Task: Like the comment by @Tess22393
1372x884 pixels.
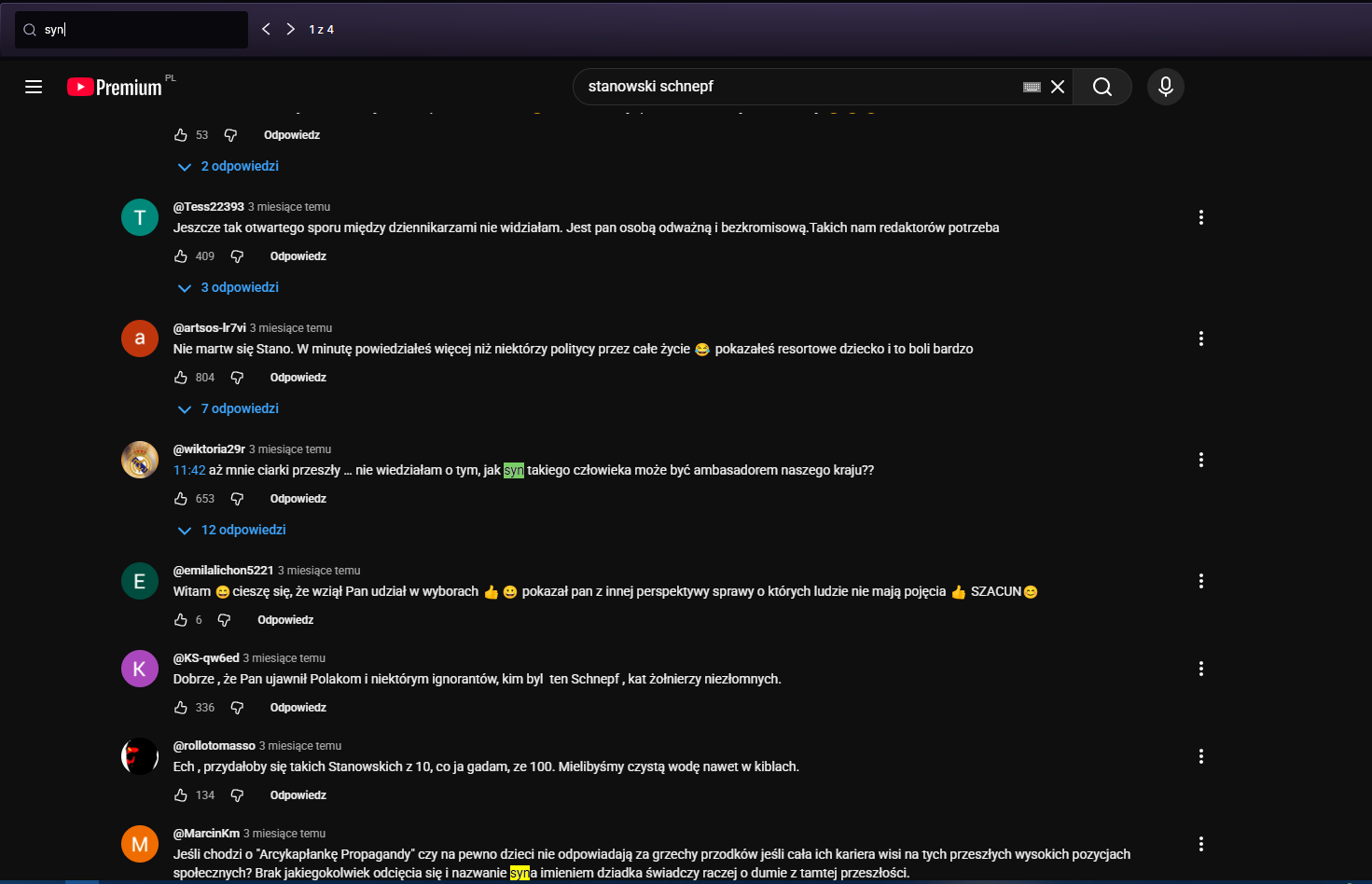Action: tap(181, 256)
